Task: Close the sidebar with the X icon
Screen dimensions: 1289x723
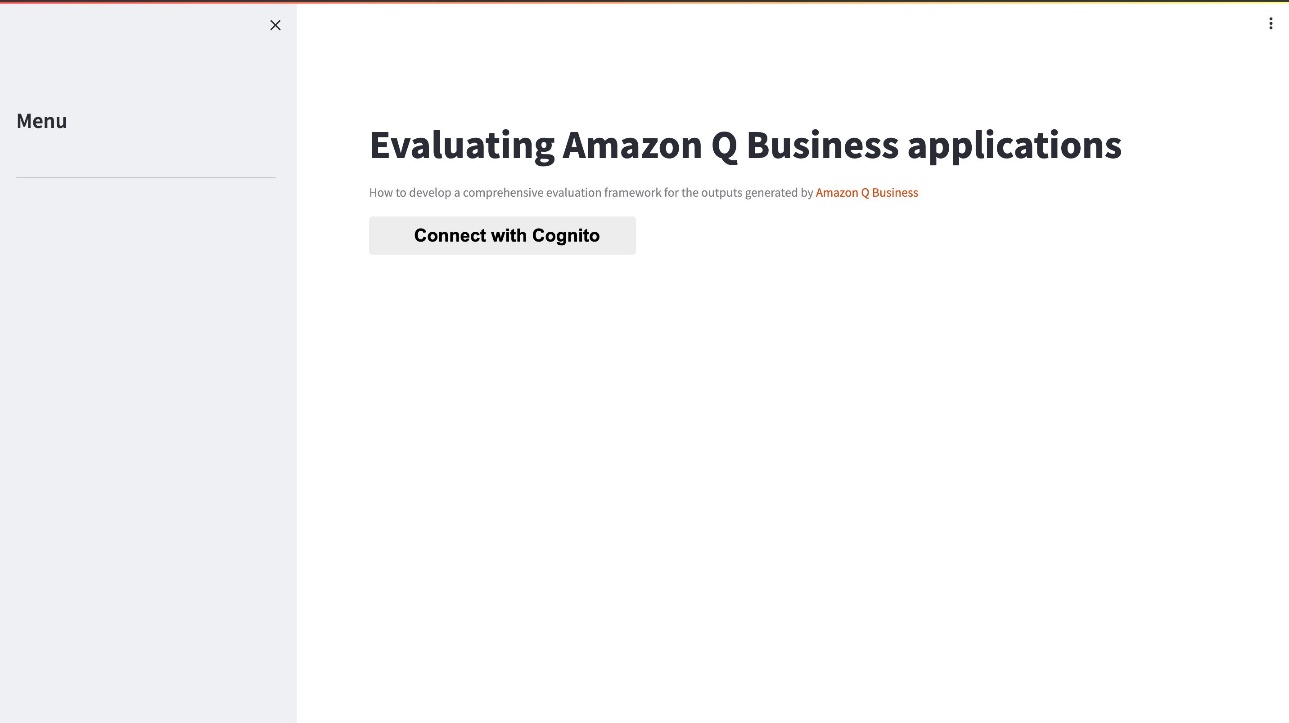Action: 275,25
